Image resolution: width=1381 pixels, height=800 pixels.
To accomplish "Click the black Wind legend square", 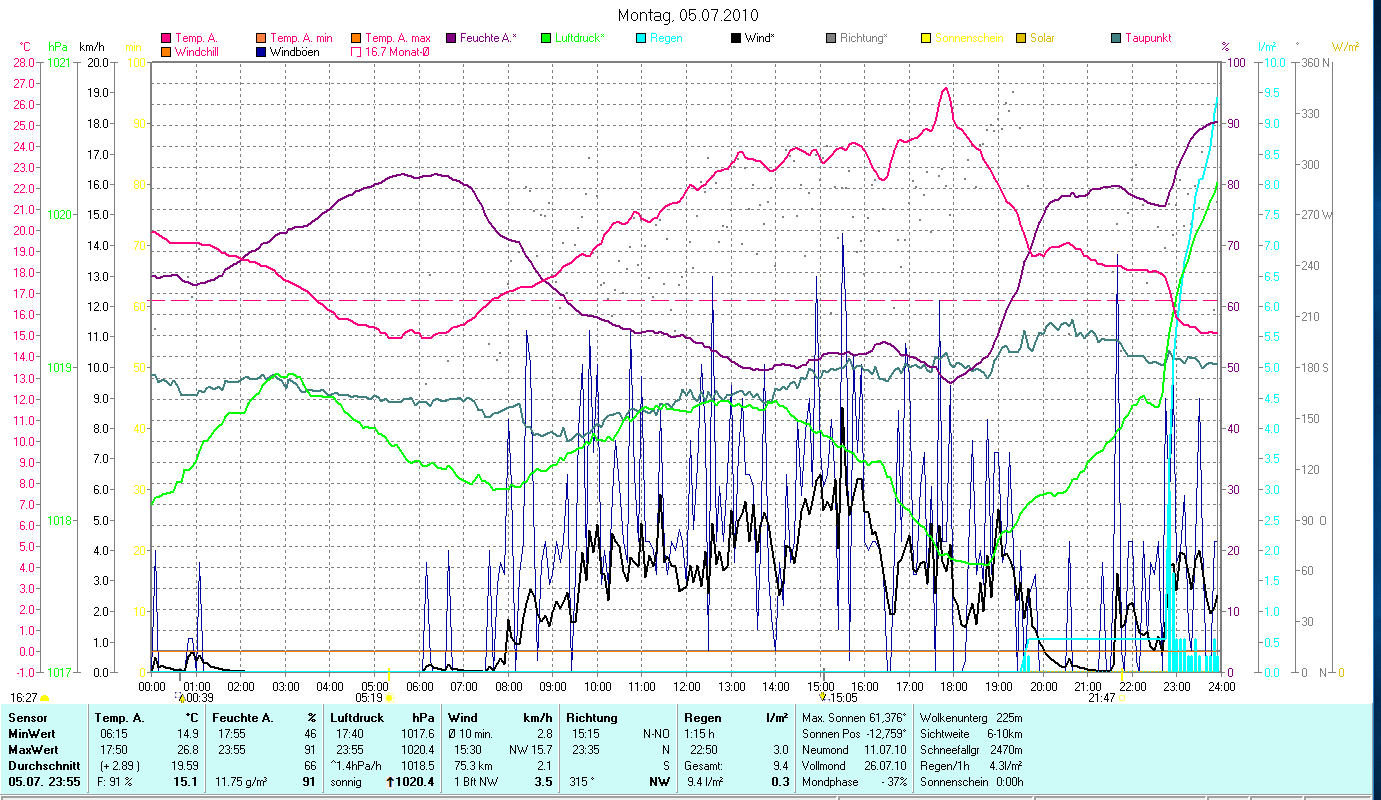I will [x=736, y=38].
